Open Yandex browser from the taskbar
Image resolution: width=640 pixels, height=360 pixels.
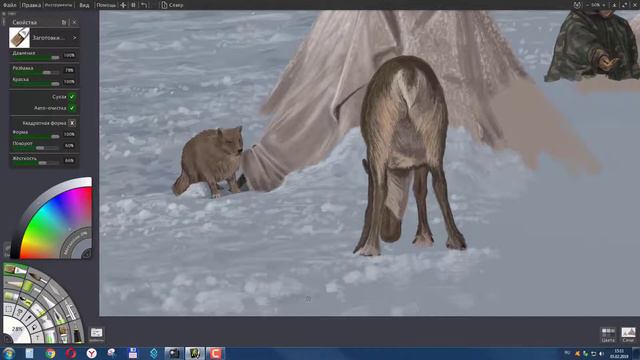coord(92,353)
